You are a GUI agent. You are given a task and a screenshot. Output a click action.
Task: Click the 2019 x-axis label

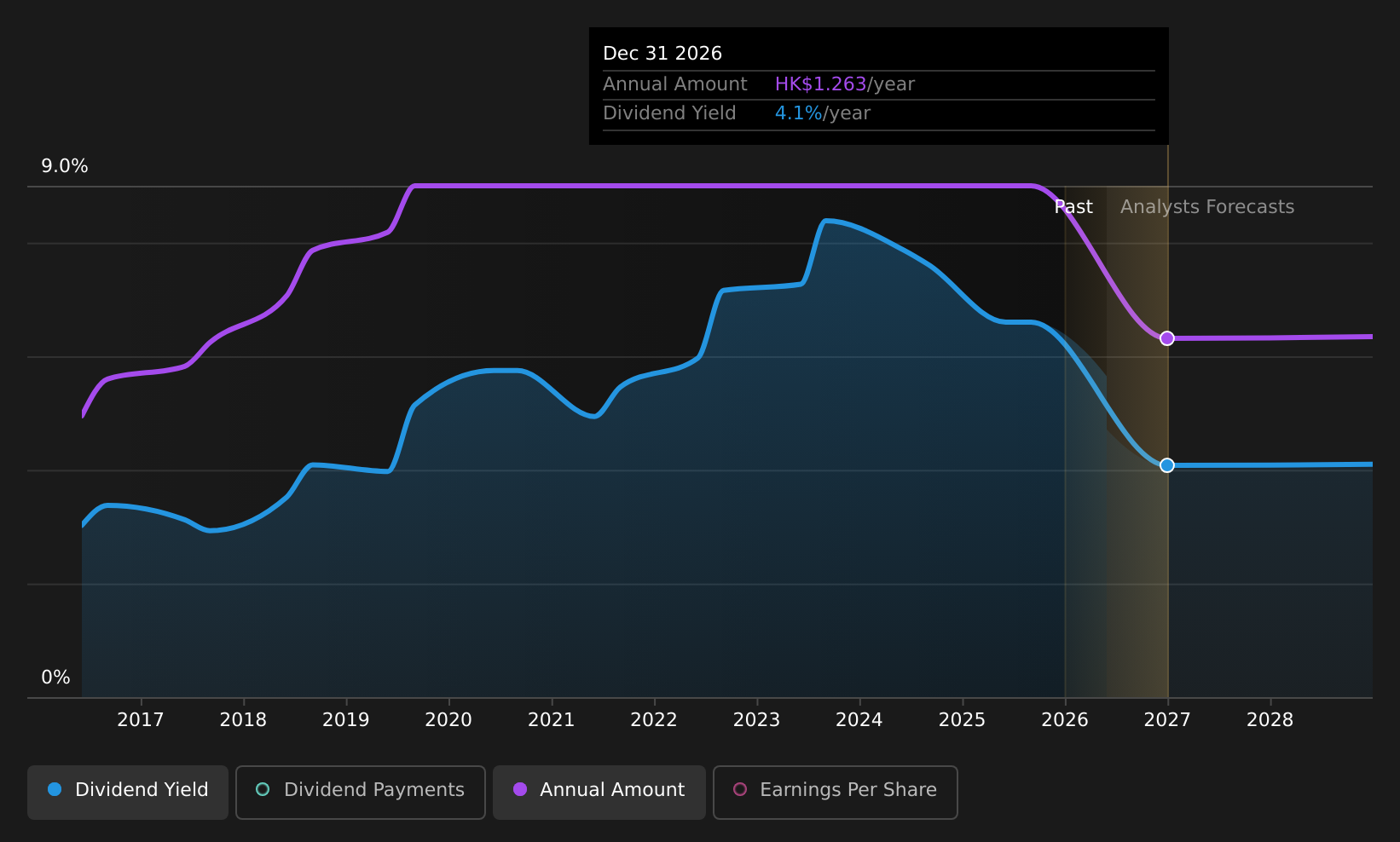[x=346, y=720]
